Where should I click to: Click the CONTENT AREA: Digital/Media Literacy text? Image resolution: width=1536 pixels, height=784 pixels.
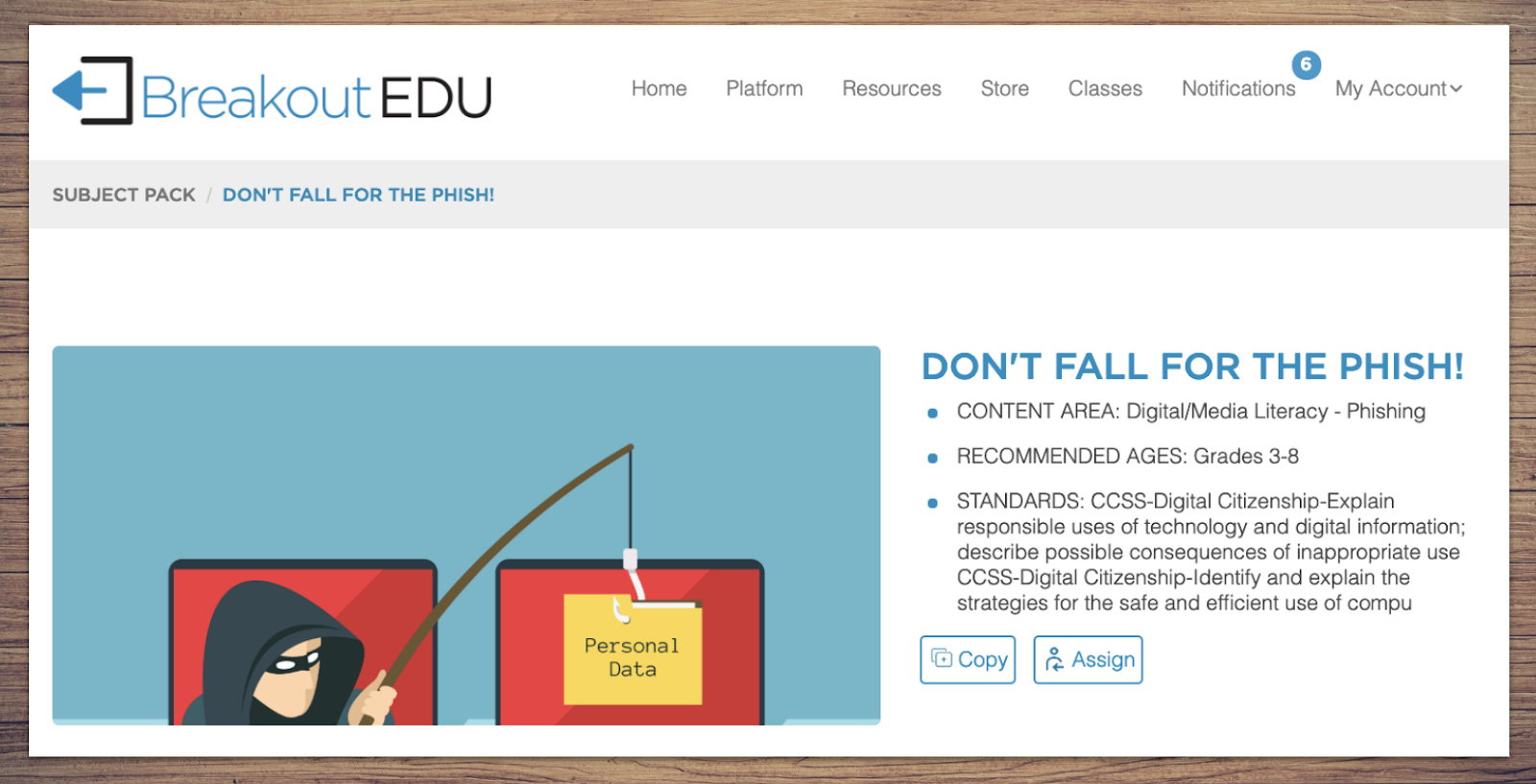(1190, 411)
